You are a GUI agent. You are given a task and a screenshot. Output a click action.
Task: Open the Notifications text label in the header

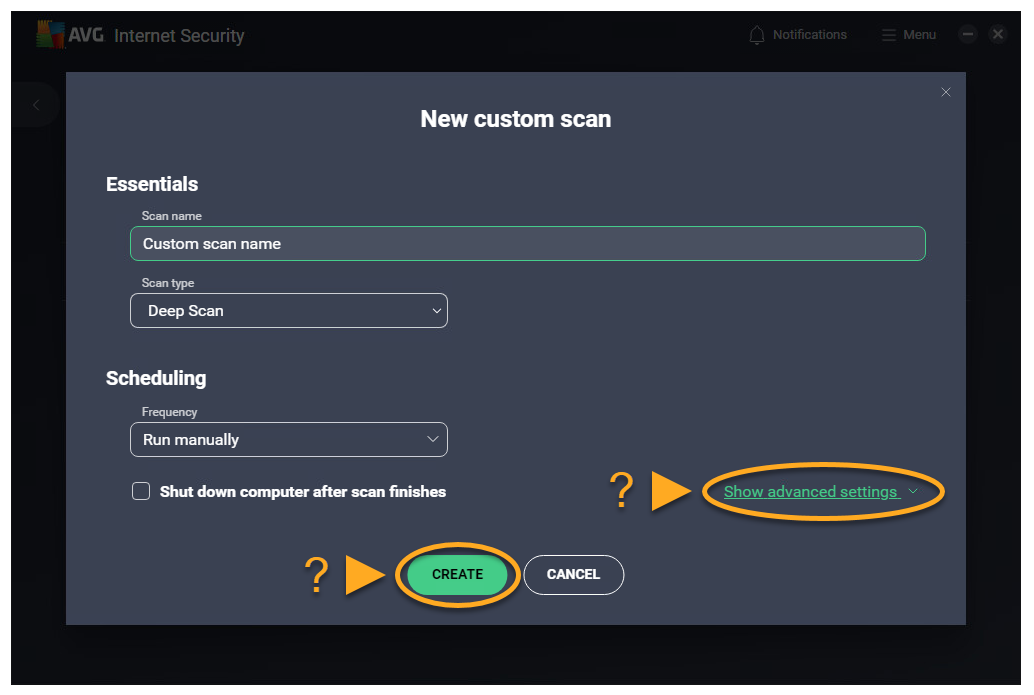tap(809, 35)
